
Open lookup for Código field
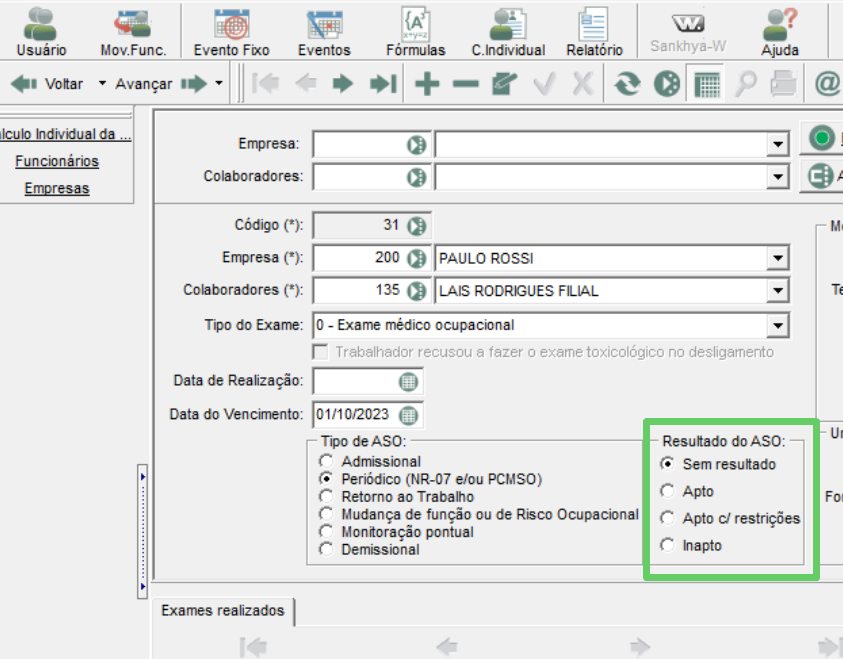click(416, 226)
